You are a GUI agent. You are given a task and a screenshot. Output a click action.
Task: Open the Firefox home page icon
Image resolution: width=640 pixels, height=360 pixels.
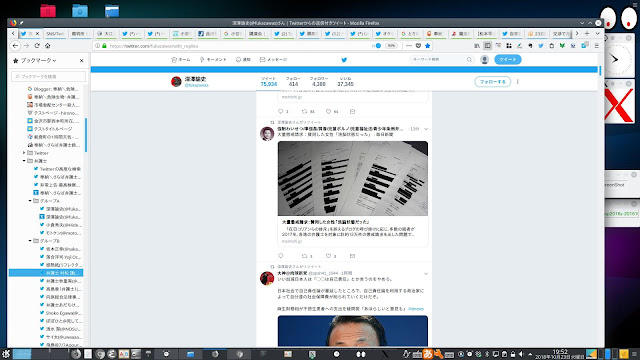tap(48, 46)
